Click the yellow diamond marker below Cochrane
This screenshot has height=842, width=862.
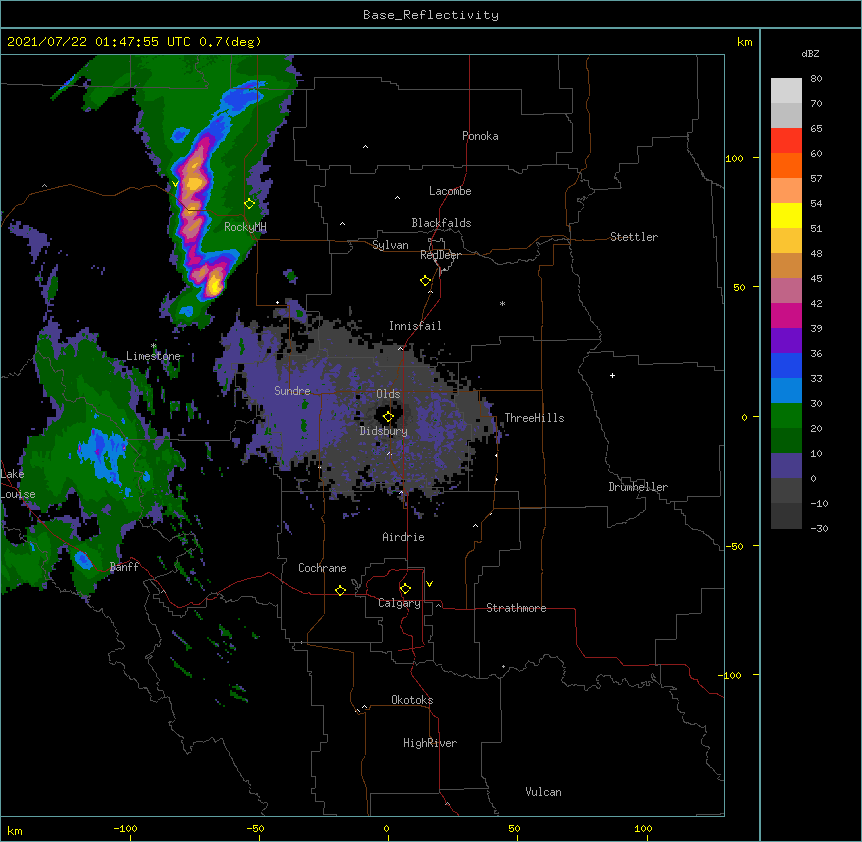(x=340, y=590)
